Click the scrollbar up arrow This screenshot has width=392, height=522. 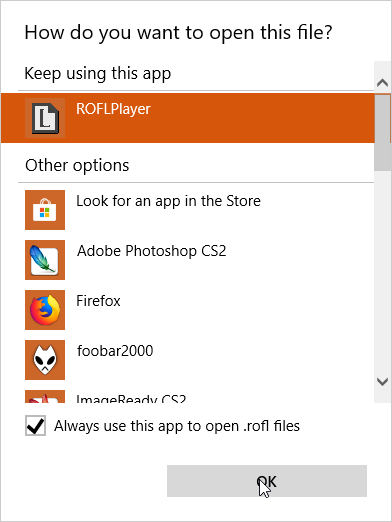click(382, 82)
